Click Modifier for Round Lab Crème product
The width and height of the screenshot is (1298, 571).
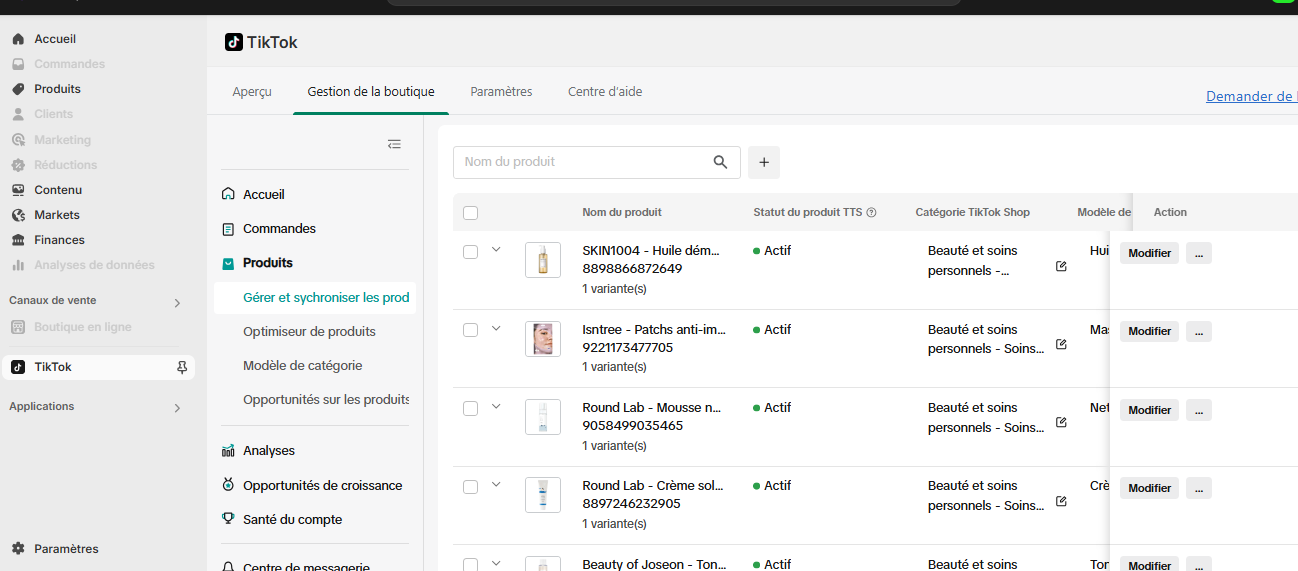pos(1149,488)
